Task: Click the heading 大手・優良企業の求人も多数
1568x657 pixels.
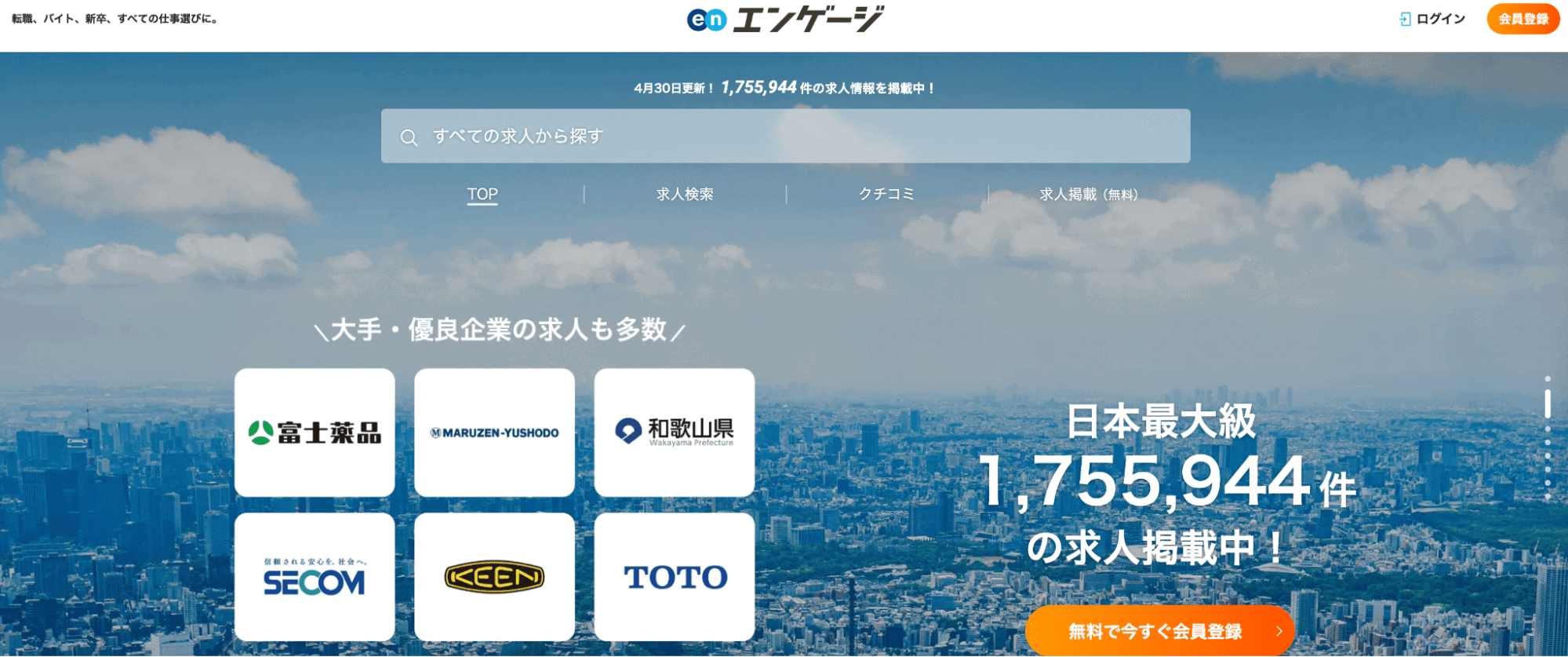Action: [499, 330]
